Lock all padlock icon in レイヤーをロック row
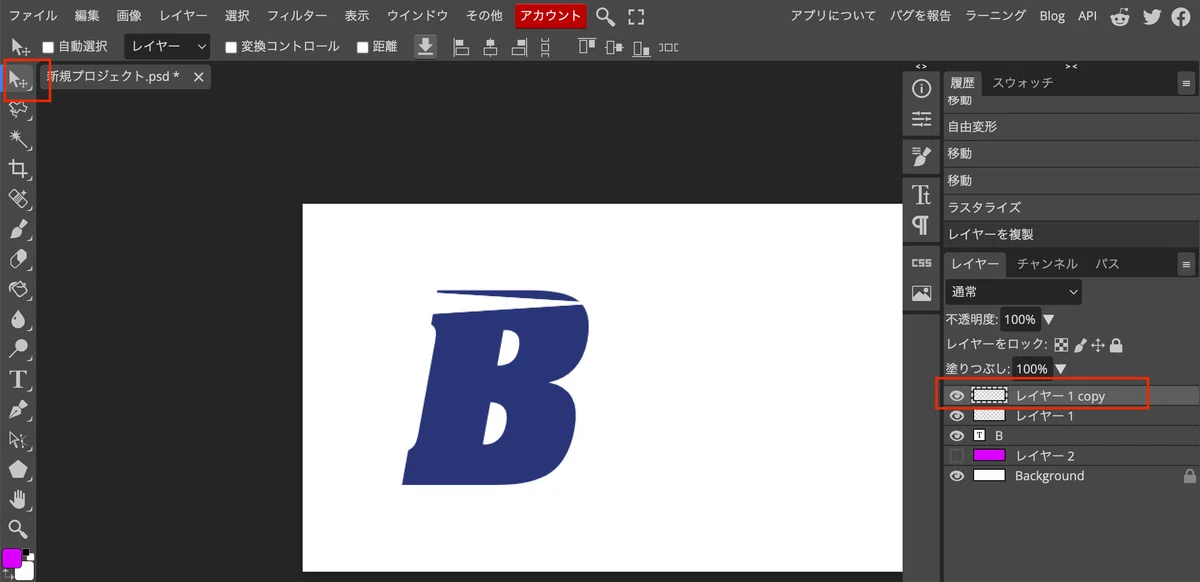The height and width of the screenshot is (582, 1200). point(1116,345)
